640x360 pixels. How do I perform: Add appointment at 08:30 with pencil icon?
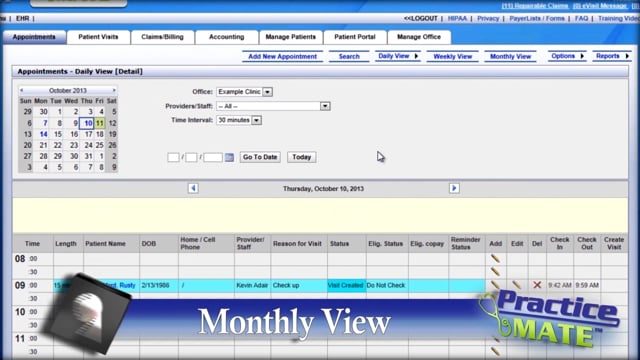495,271
